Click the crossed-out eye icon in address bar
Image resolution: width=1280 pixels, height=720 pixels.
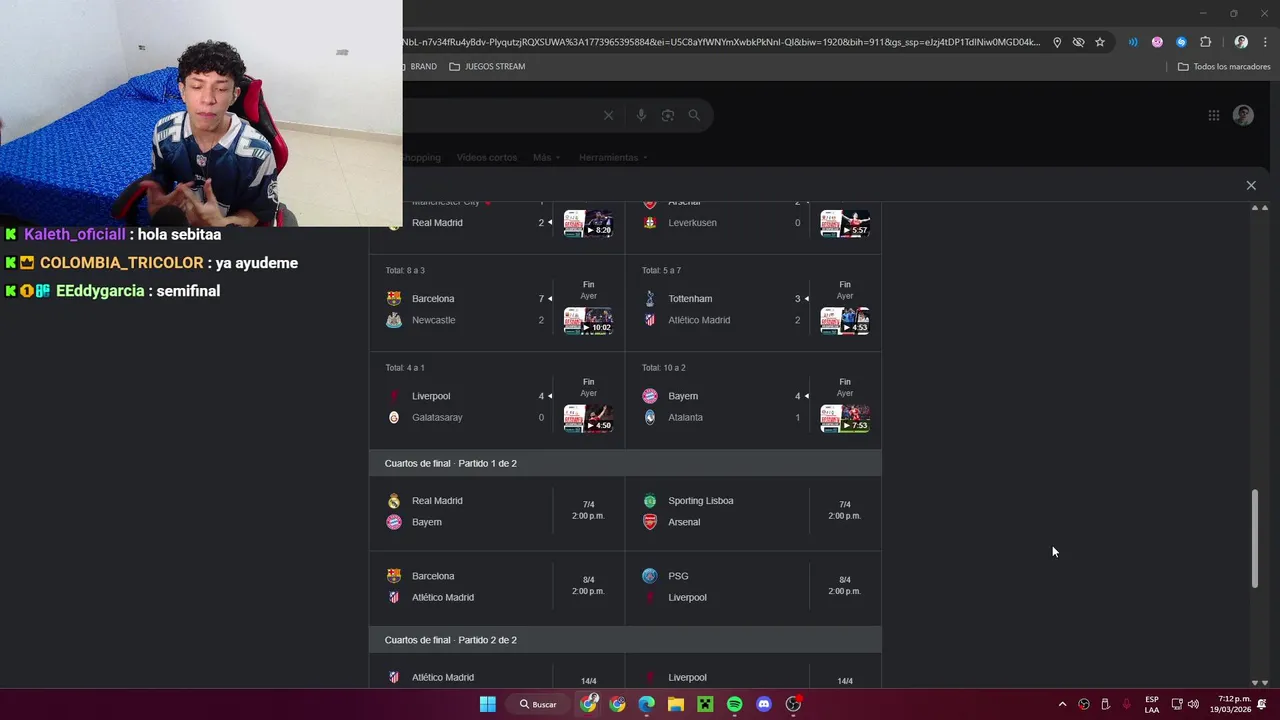(1078, 42)
